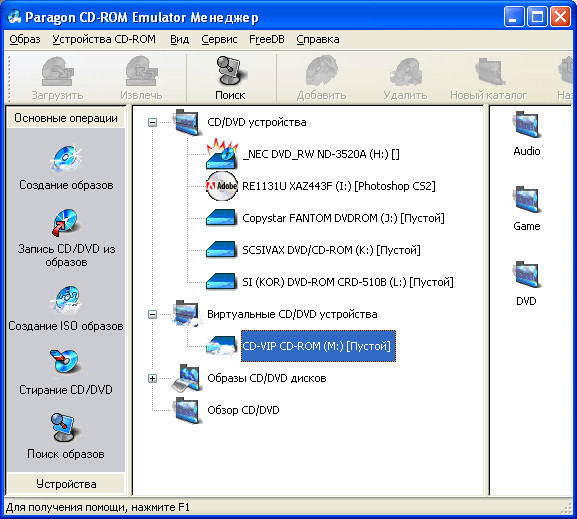577x519 pixels.
Task: Click the Paragon app icon in the title bar
Action: (15, 17)
